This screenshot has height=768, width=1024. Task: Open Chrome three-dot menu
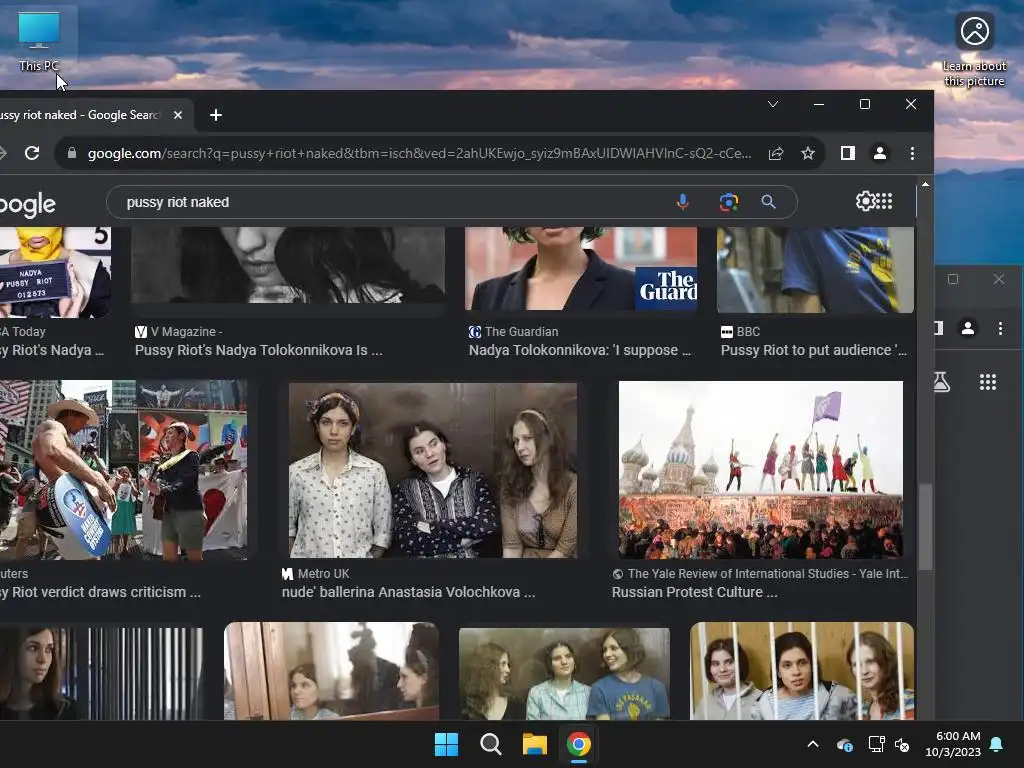pos(912,153)
